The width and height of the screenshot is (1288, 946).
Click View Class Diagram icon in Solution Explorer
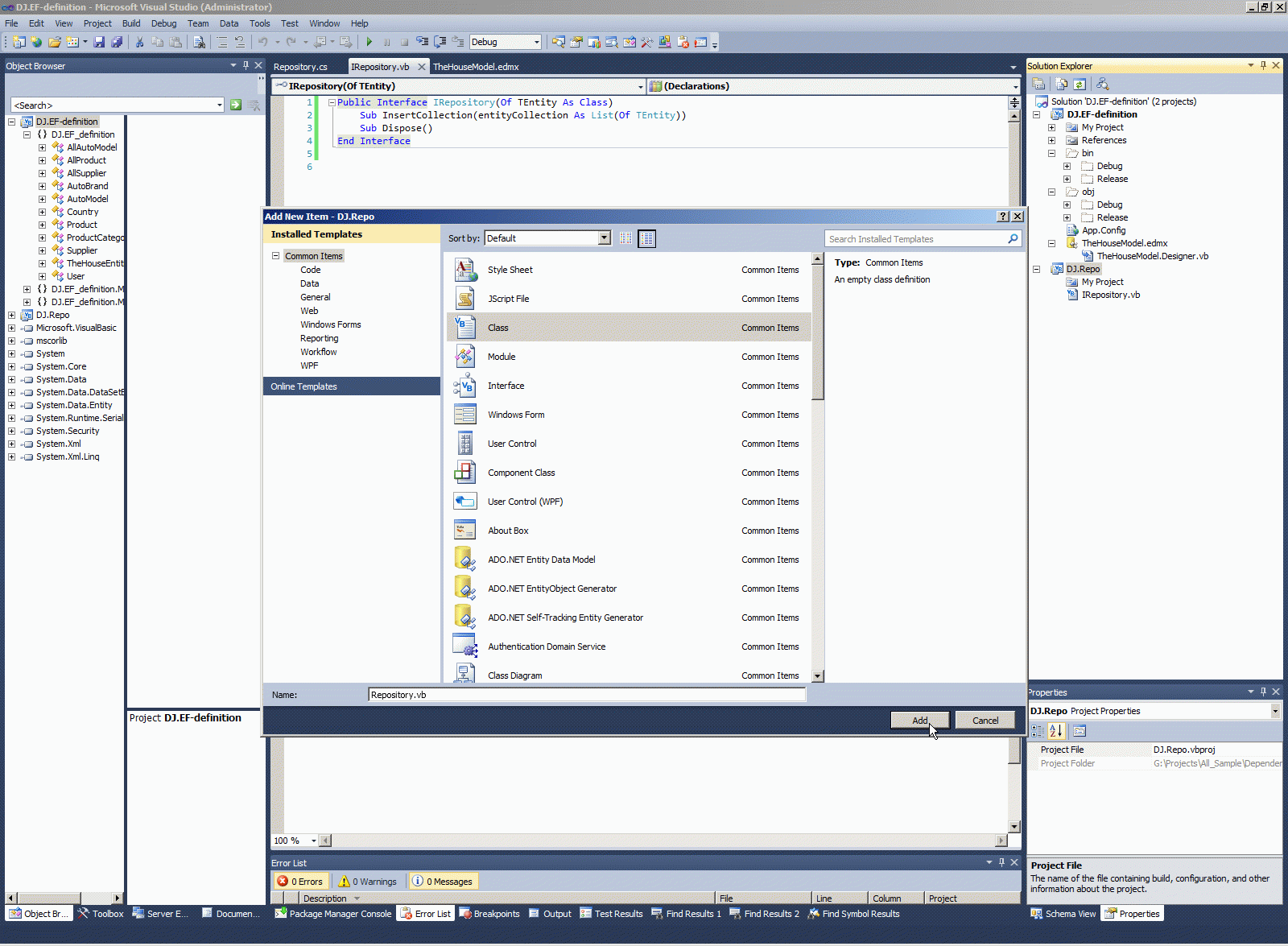[x=1103, y=84]
